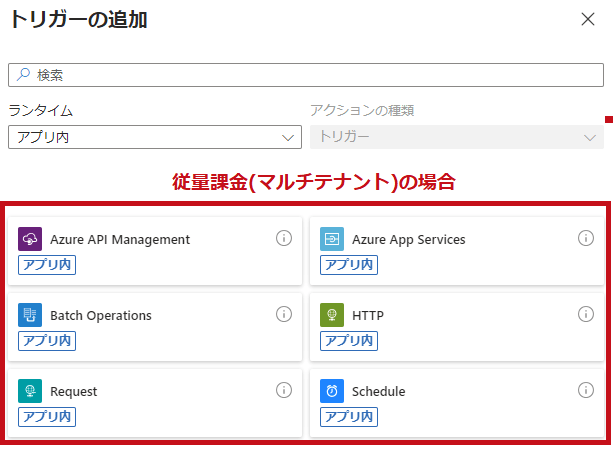The width and height of the screenshot is (613, 450).
Task: Select the Azure API Management connector icon
Action: pyautogui.click(x=30, y=239)
